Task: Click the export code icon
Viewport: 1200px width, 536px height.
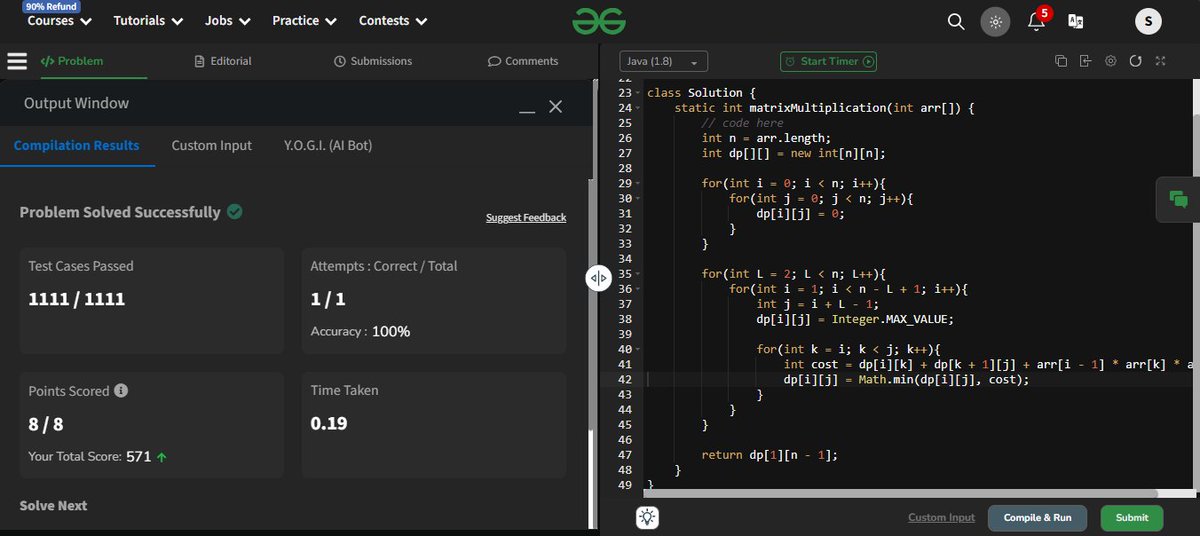Action: point(1086,61)
